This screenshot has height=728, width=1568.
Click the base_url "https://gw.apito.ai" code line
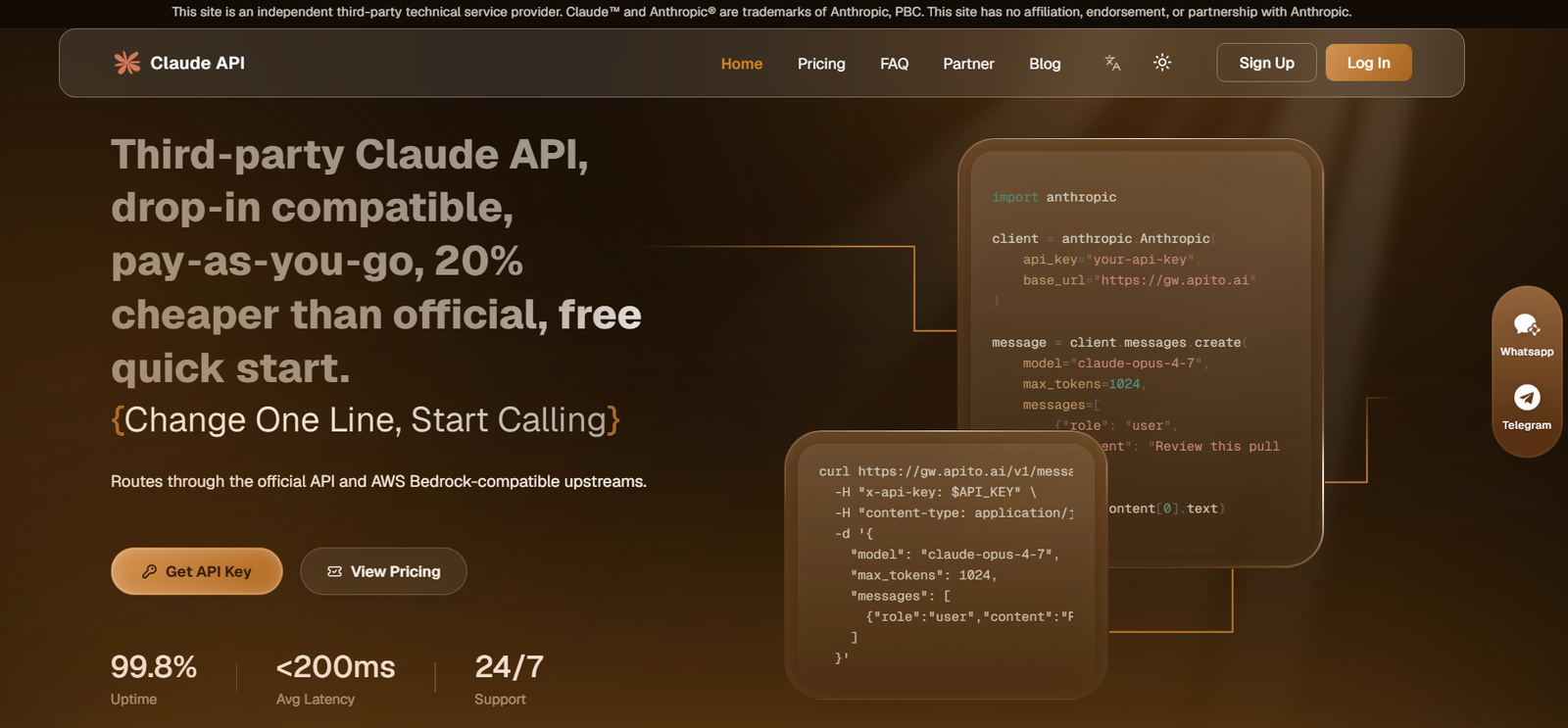coord(1140,280)
